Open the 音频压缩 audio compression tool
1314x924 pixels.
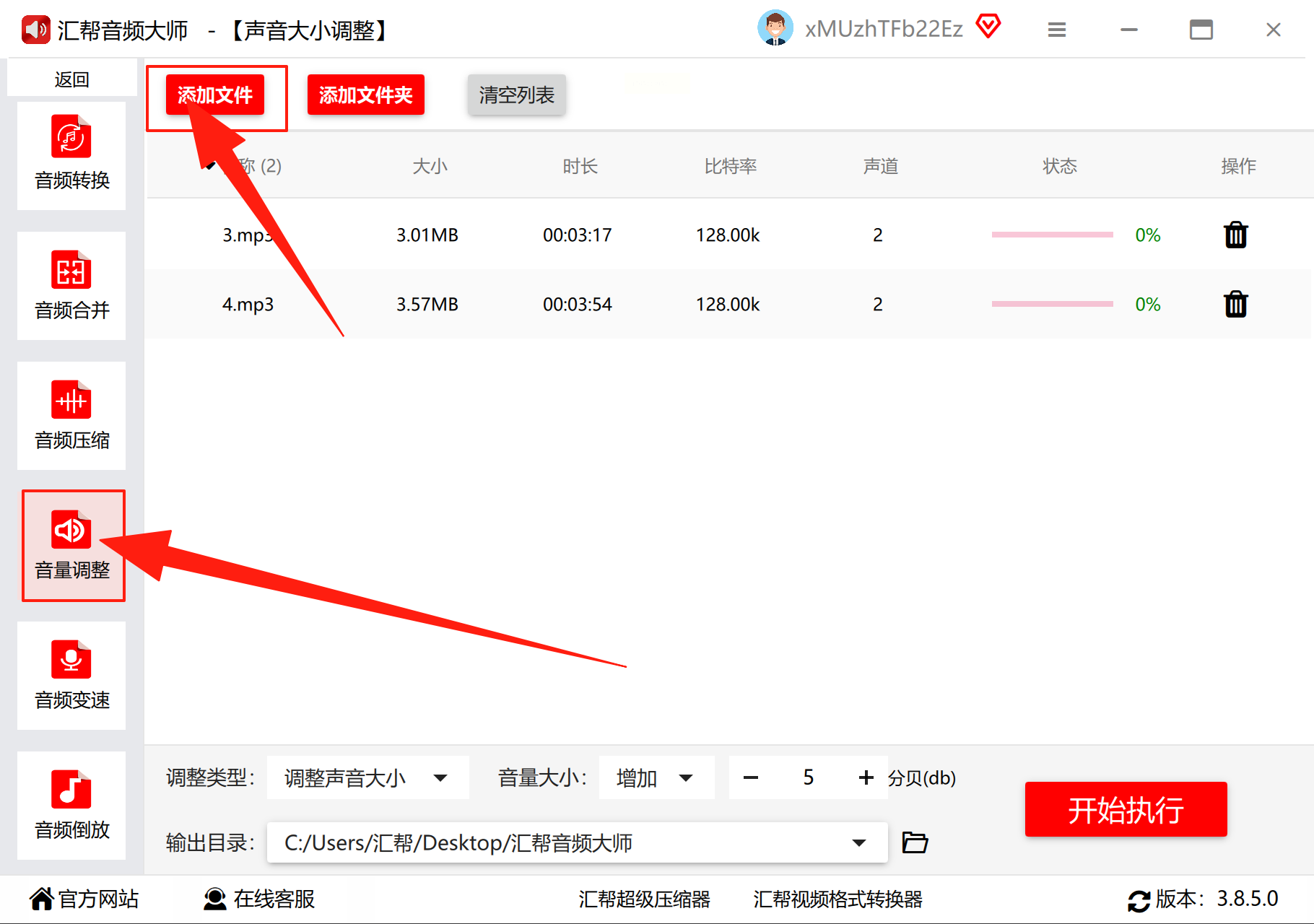pyautogui.click(x=71, y=415)
